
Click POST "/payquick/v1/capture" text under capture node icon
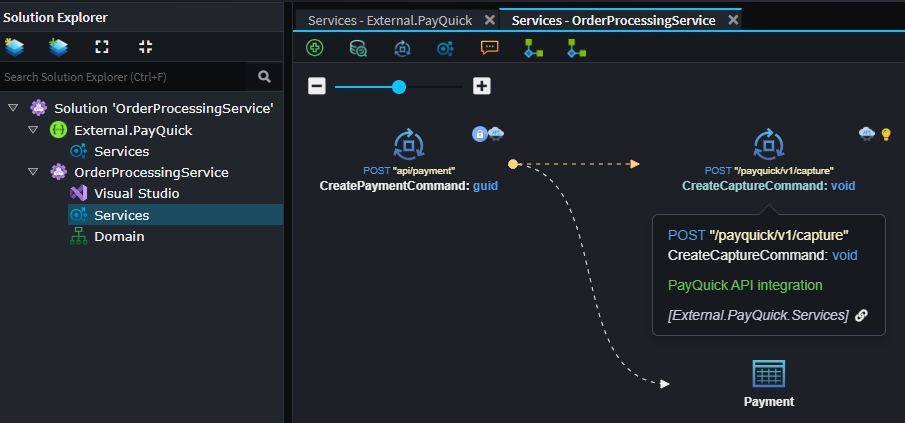coord(769,171)
